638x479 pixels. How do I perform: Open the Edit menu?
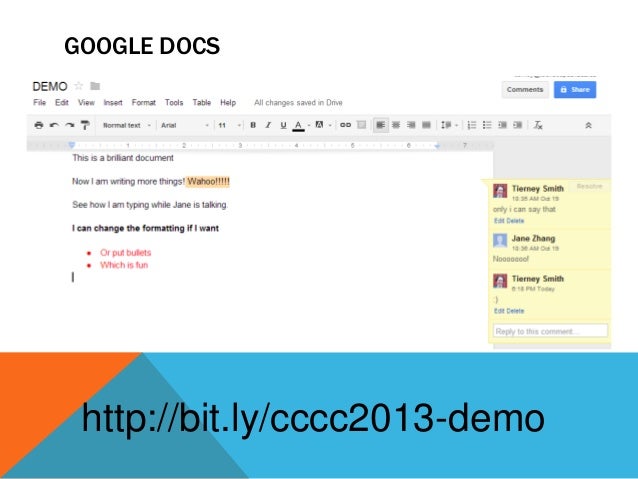[61, 103]
